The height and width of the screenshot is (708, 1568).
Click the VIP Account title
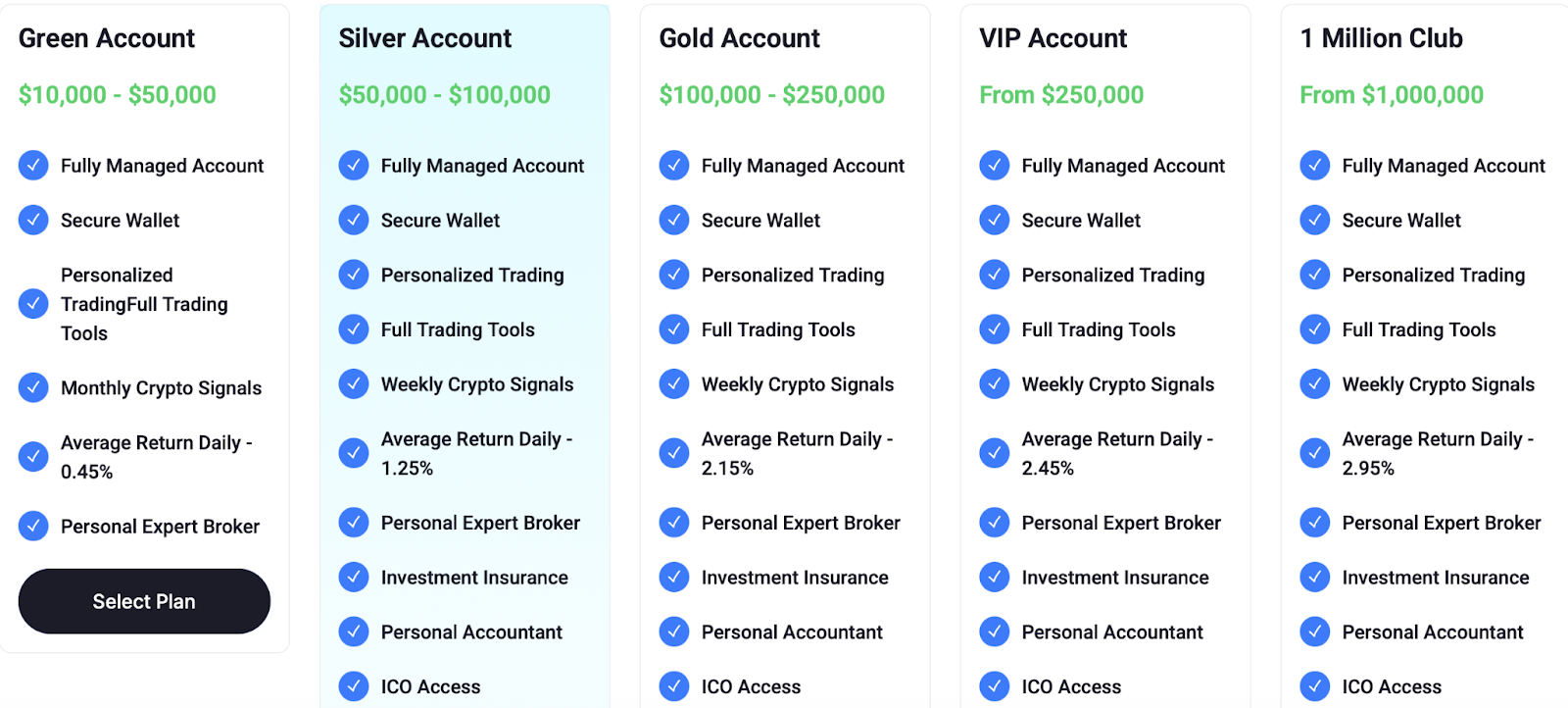click(x=1053, y=38)
